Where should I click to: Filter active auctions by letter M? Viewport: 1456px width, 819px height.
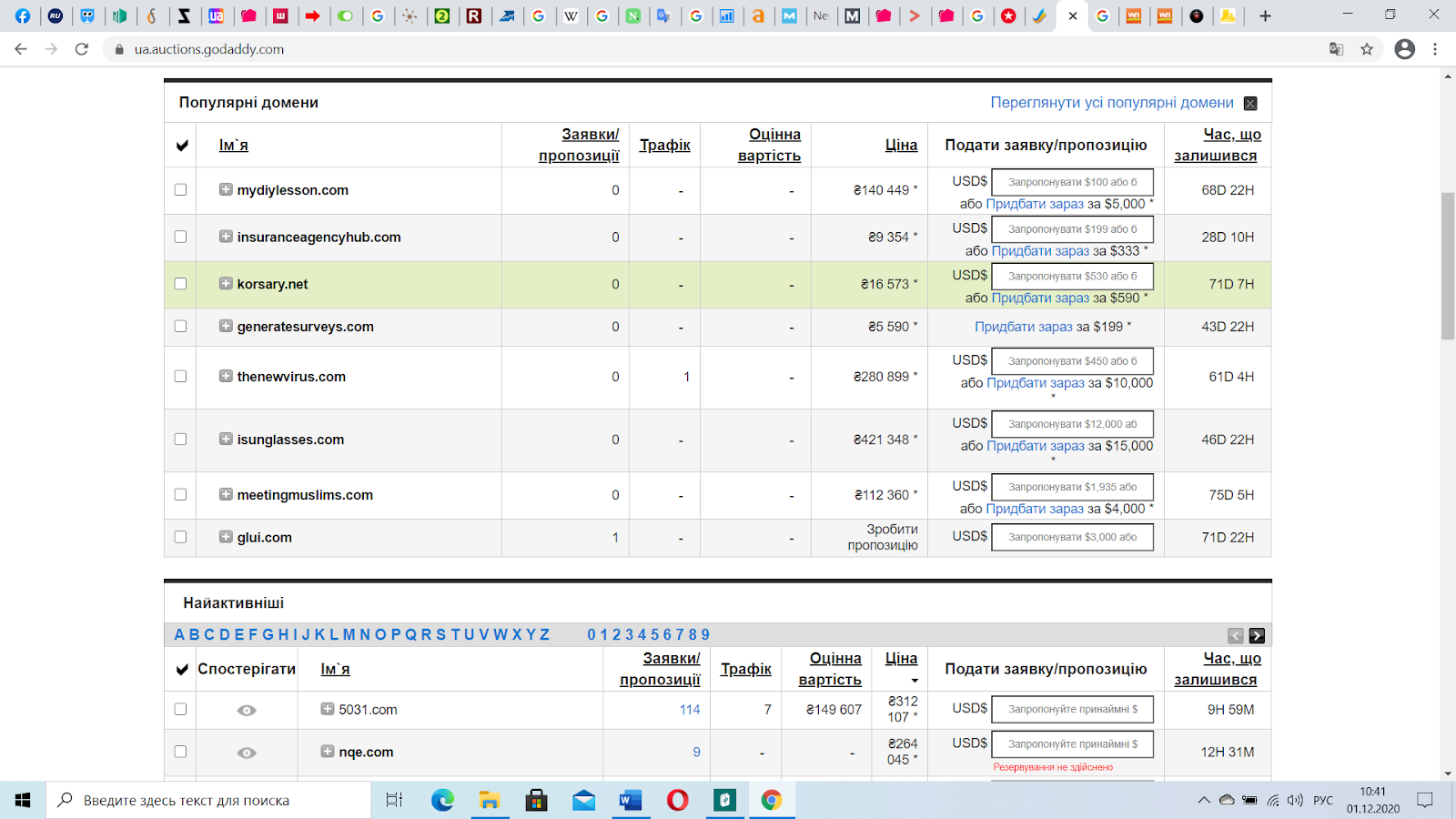pyautogui.click(x=349, y=635)
